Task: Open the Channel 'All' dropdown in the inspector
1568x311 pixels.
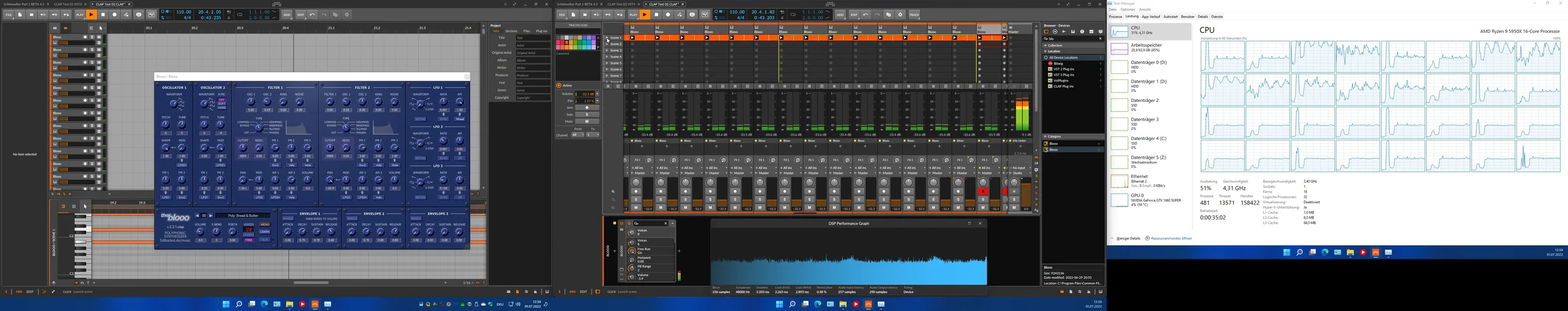Action: coord(577,135)
